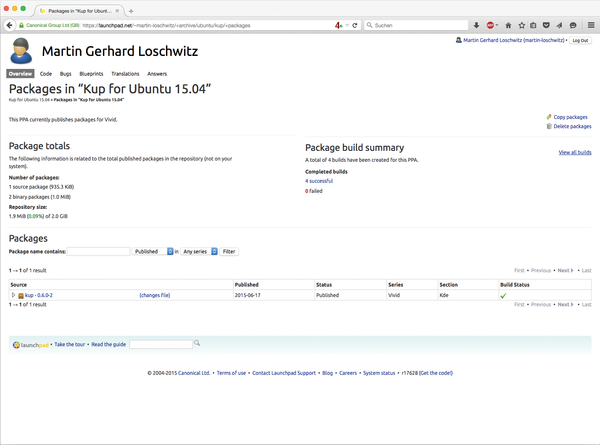Click Copy packages link
The height and width of the screenshot is (445, 600).
[570, 117]
